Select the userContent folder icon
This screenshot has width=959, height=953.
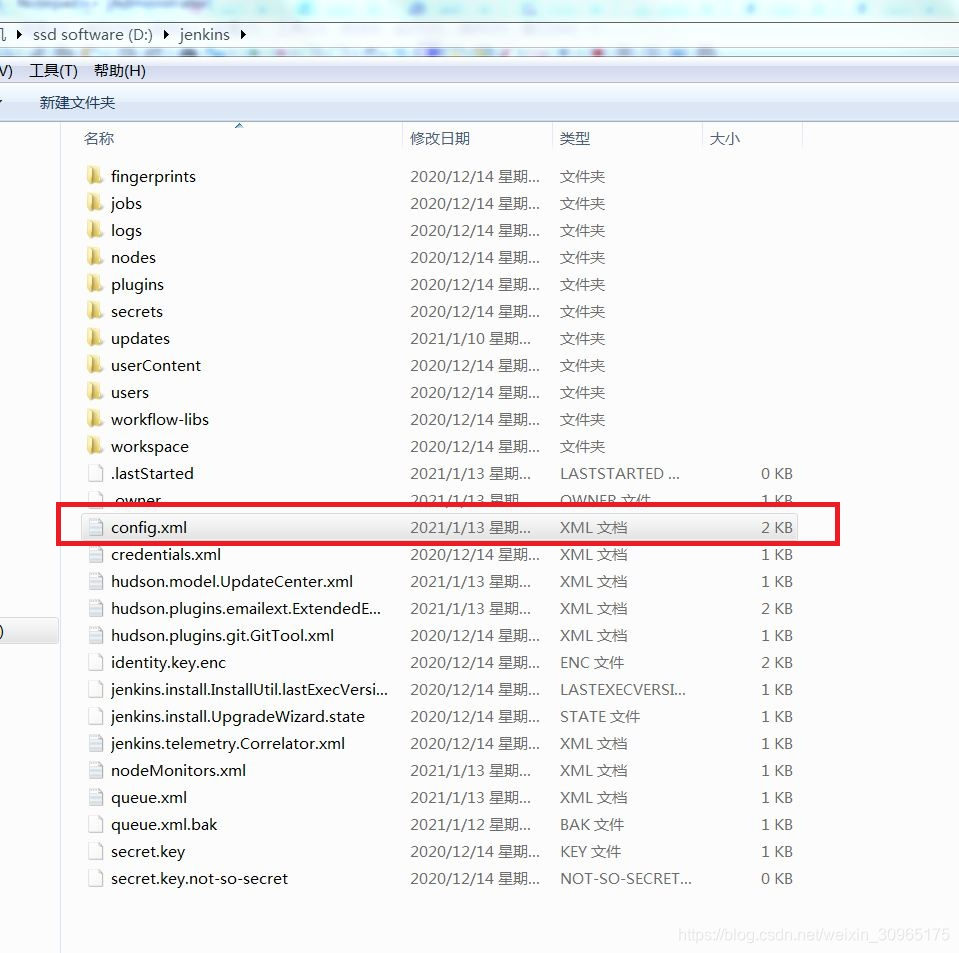[x=95, y=365]
